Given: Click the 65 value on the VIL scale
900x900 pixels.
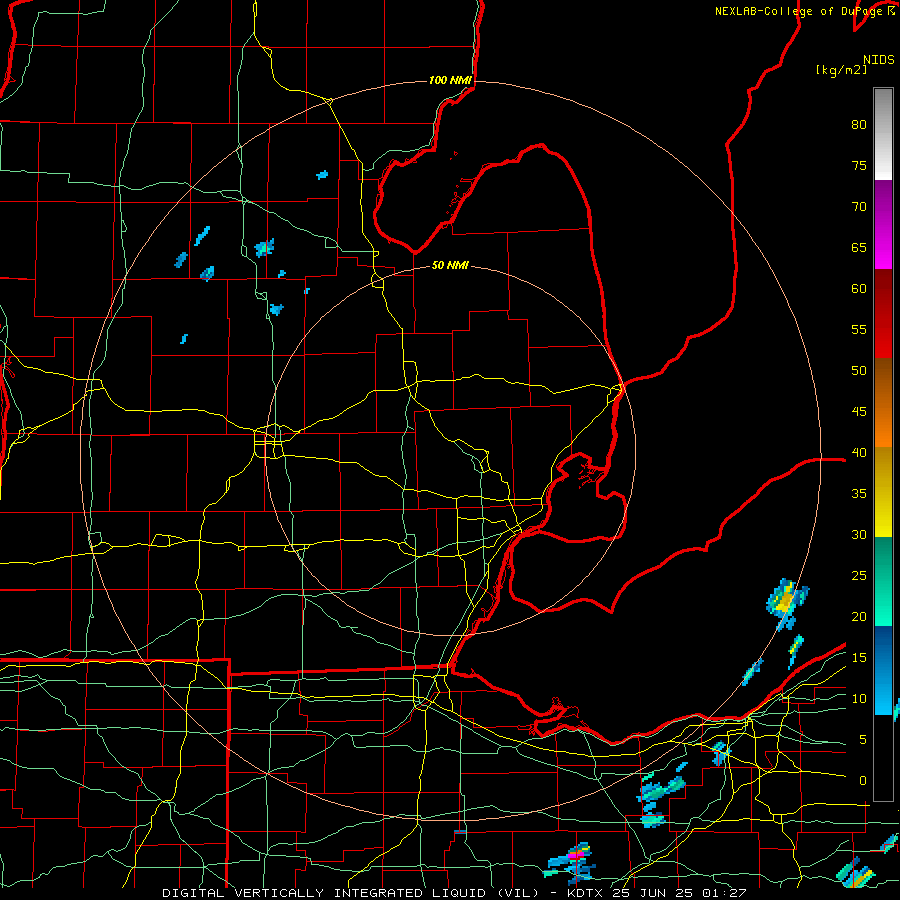Looking at the screenshot, I should click(859, 247).
